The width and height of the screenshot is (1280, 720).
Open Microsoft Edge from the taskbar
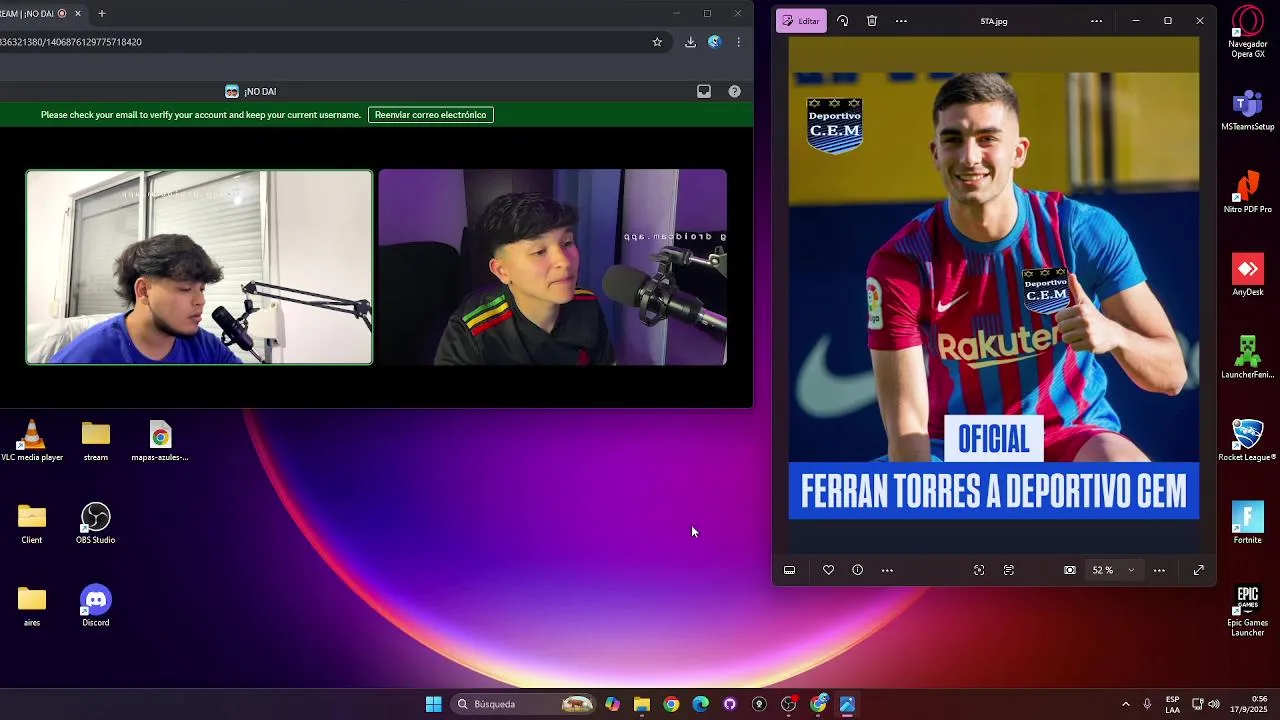point(701,704)
